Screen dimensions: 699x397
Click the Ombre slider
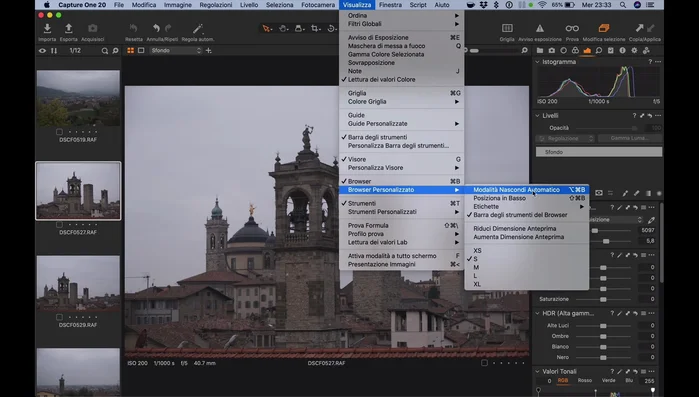click(x=603, y=336)
